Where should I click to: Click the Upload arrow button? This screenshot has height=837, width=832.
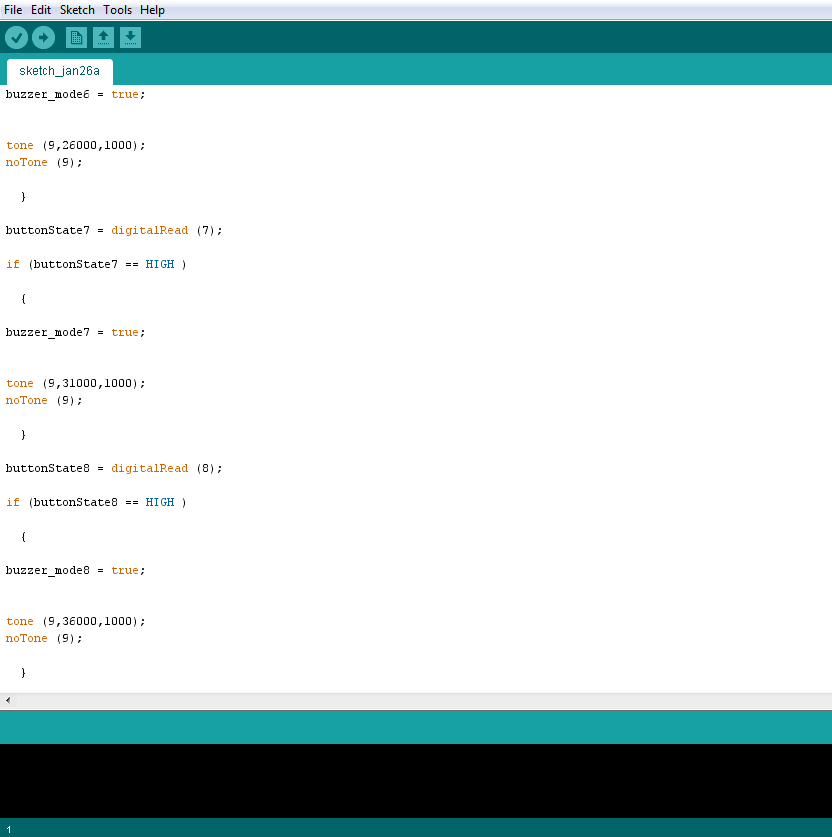pos(43,38)
